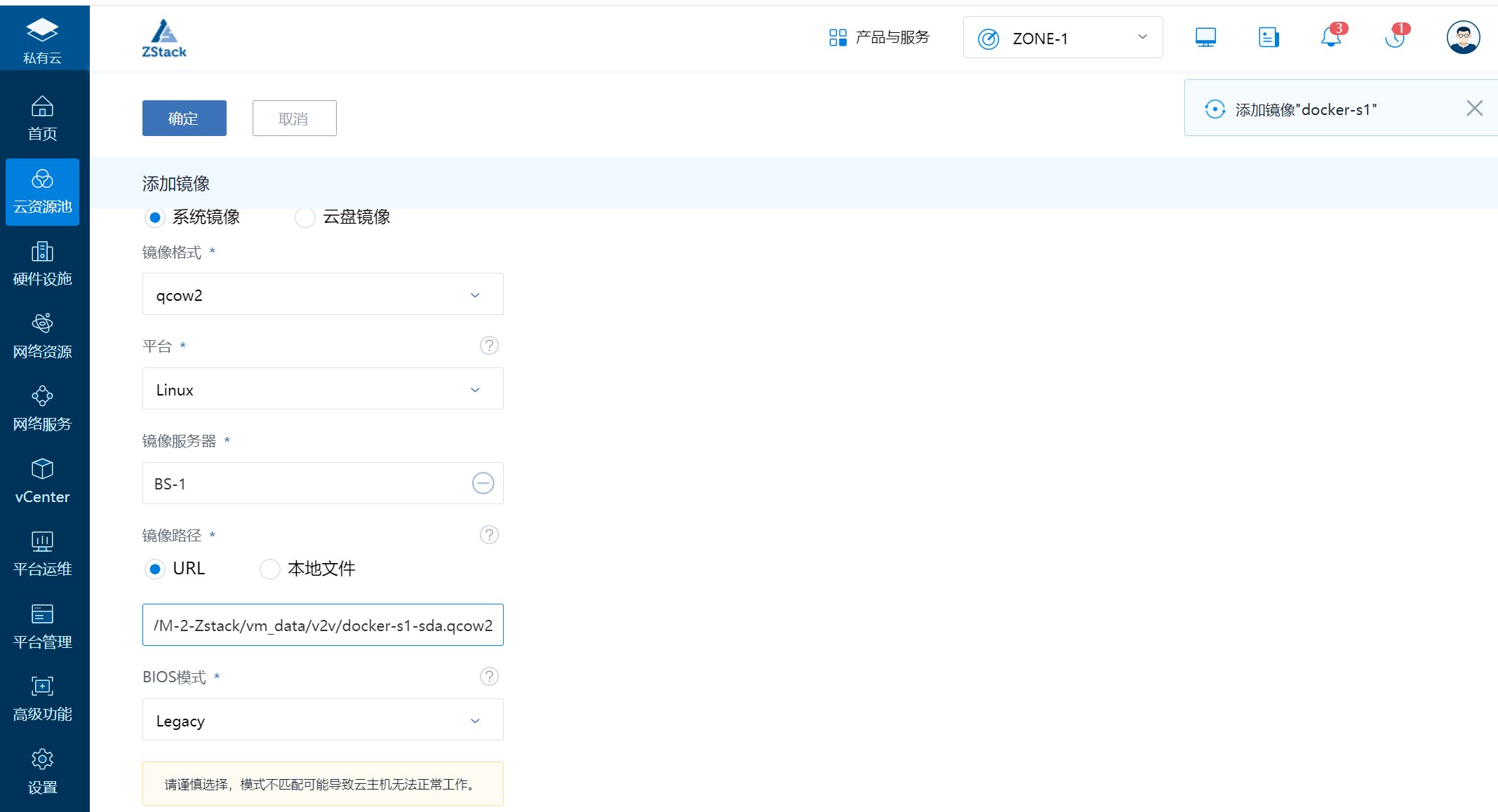Click the user avatar icon

click(1463, 37)
